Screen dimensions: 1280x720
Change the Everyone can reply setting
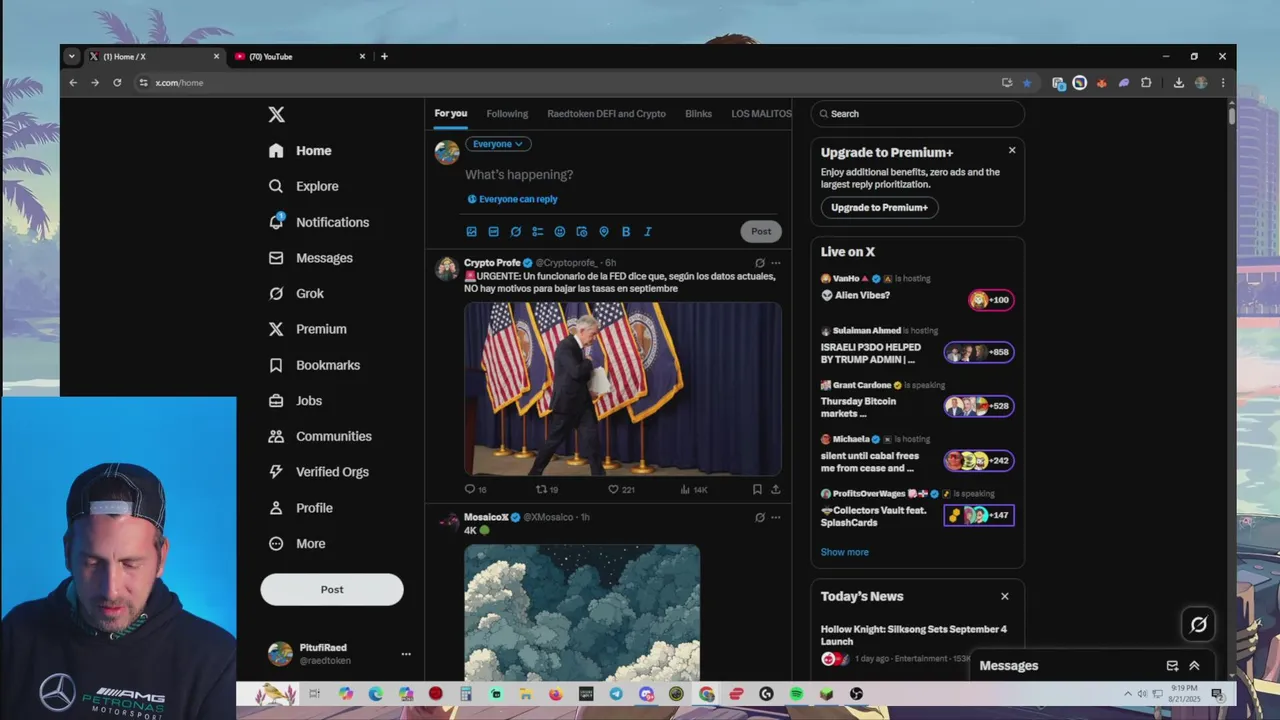pyautogui.click(x=513, y=199)
